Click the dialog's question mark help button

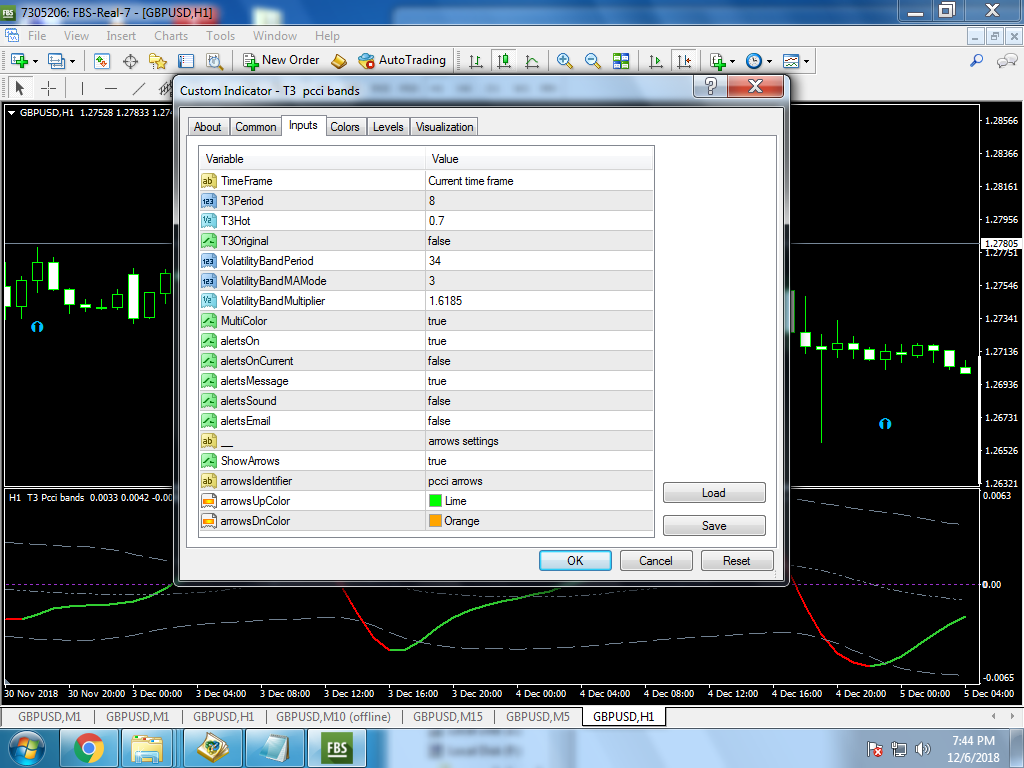(x=711, y=87)
